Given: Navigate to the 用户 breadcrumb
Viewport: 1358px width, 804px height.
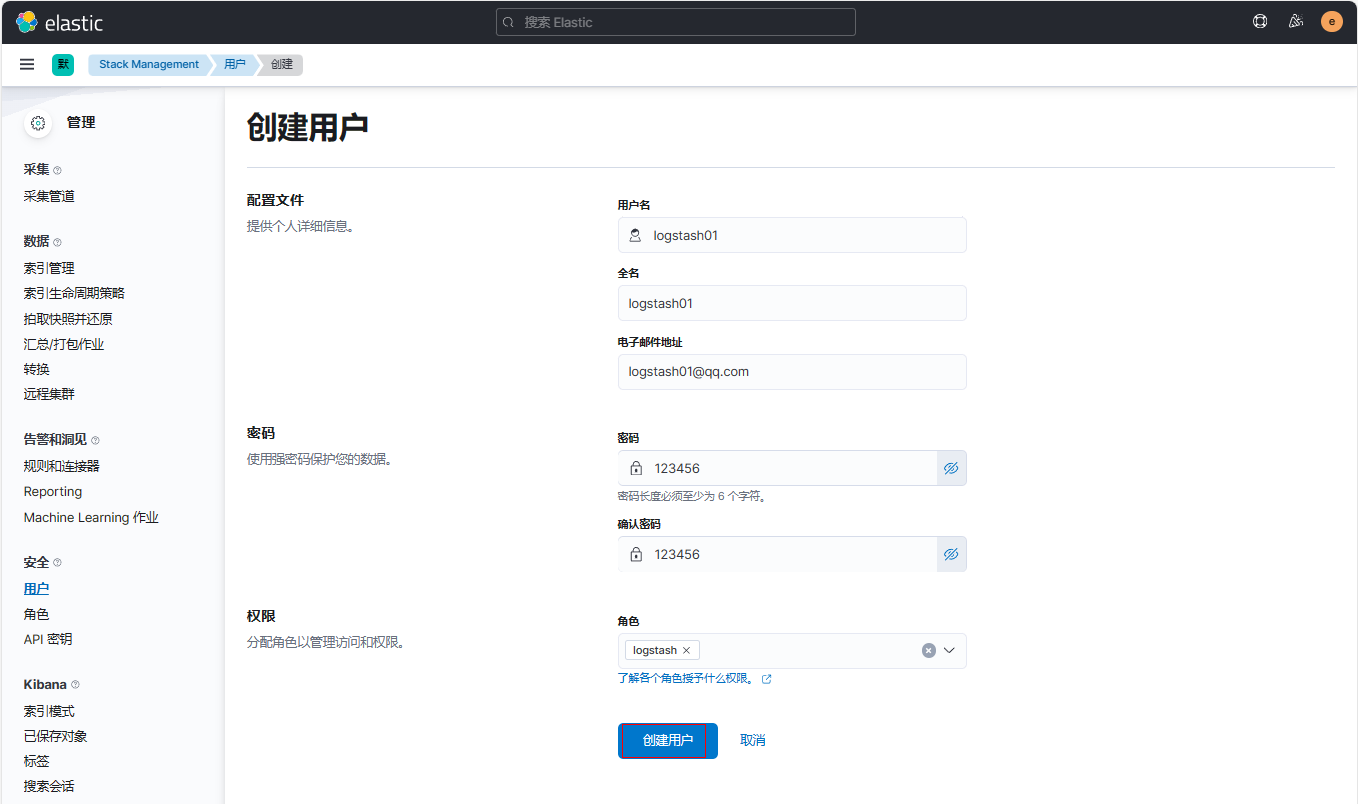Looking at the screenshot, I should pyautogui.click(x=235, y=64).
